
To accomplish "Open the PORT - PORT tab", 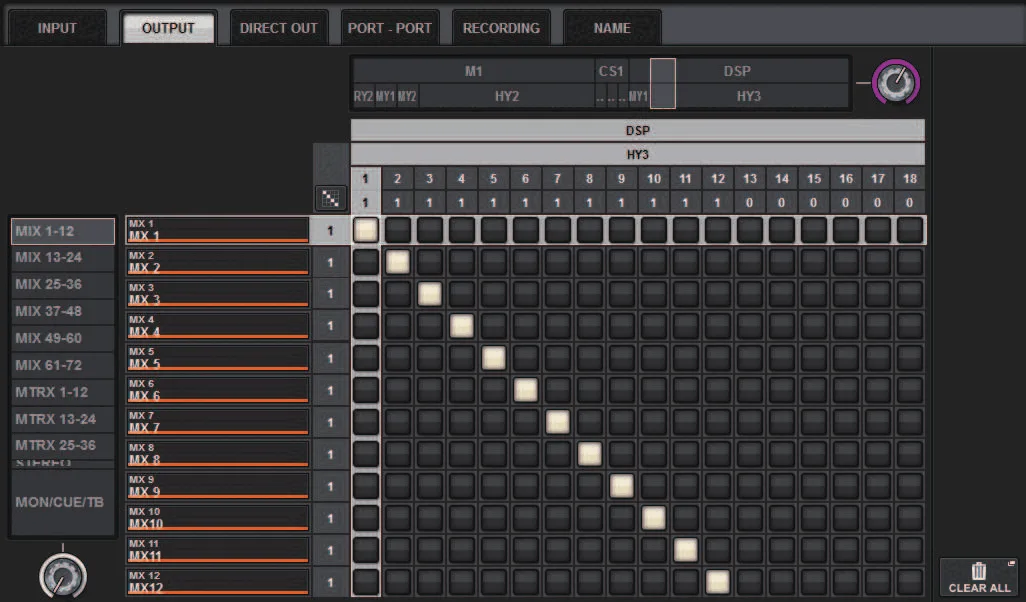I will tap(389, 28).
